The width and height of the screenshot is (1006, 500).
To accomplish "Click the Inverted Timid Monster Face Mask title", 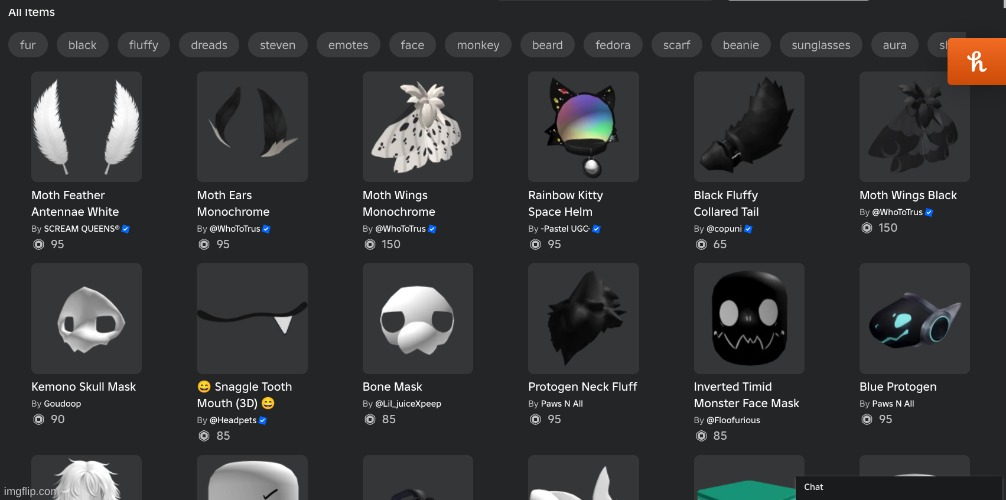I will coord(746,395).
